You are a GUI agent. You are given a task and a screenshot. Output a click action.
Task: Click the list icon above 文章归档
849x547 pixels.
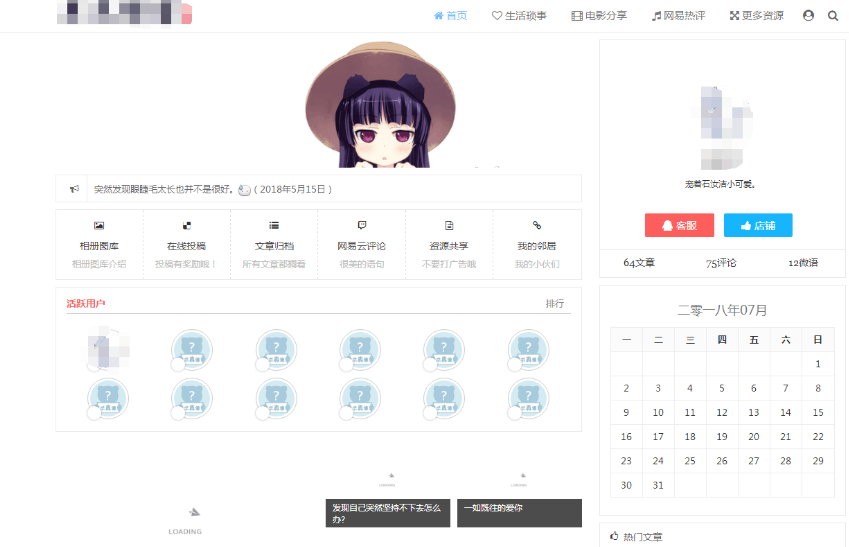(x=274, y=225)
